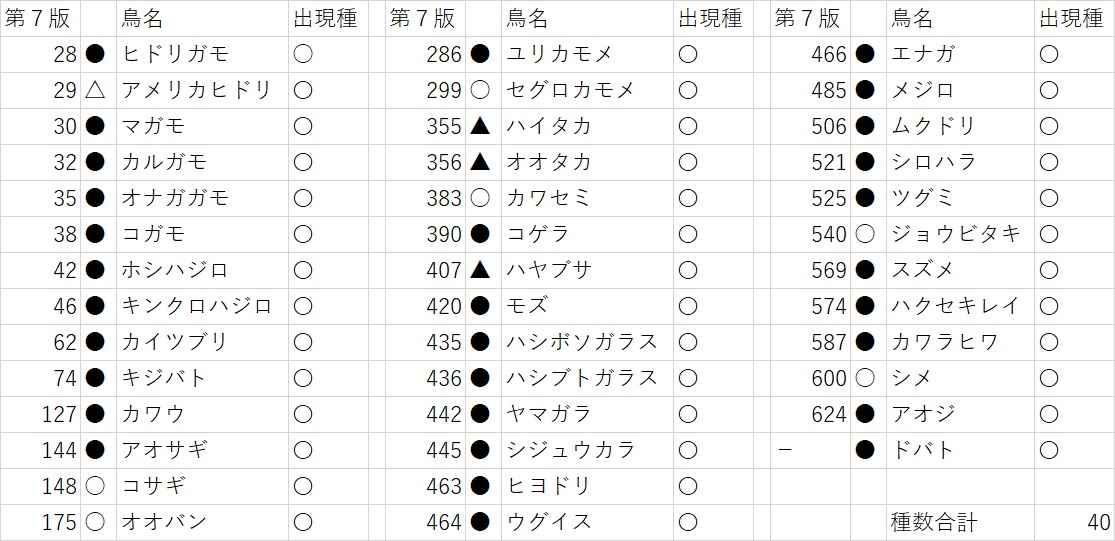Image resolution: width=1115 pixels, height=541 pixels.
Task: Click the black triangle beside ハイタカ
Action: tap(480, 126)
